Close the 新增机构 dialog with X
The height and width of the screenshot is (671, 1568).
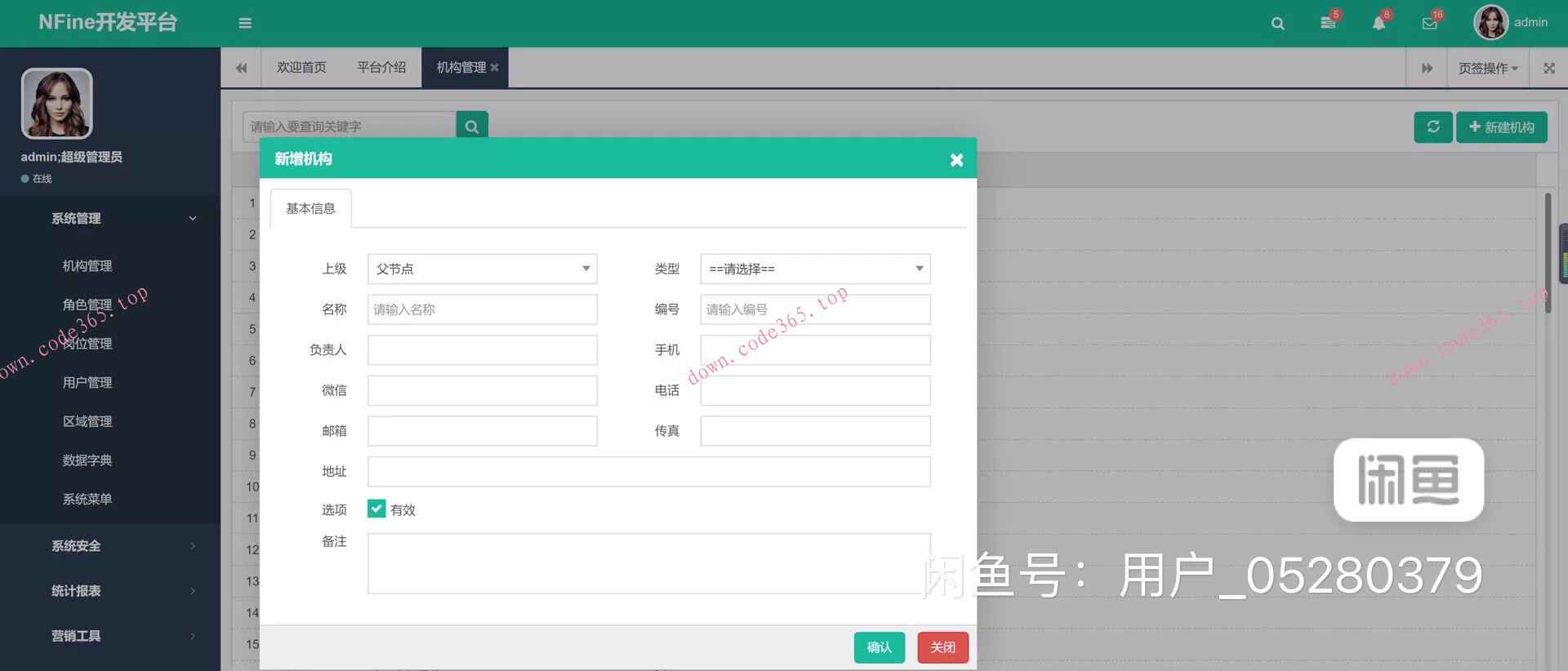click(956, 160)
